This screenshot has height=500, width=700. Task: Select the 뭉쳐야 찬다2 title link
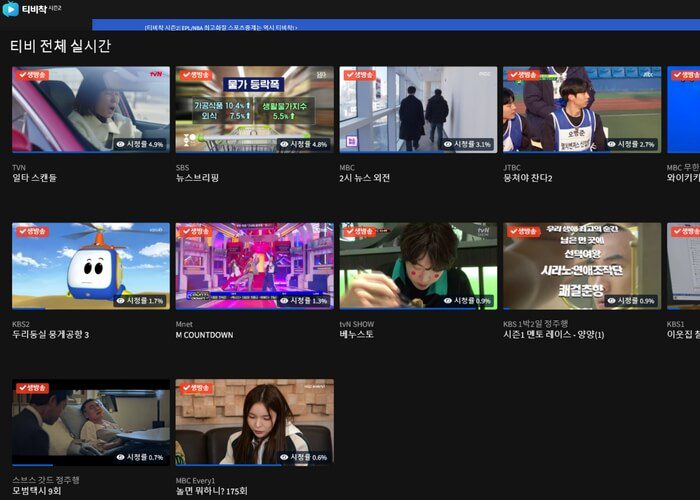coord(528,178)
